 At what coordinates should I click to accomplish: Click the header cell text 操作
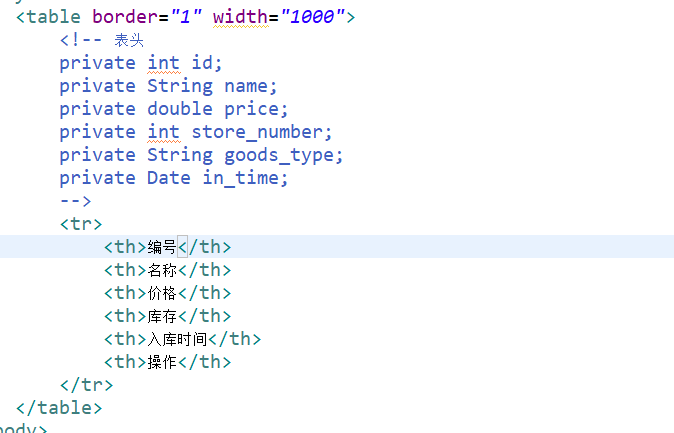click(x=162, y=362)
